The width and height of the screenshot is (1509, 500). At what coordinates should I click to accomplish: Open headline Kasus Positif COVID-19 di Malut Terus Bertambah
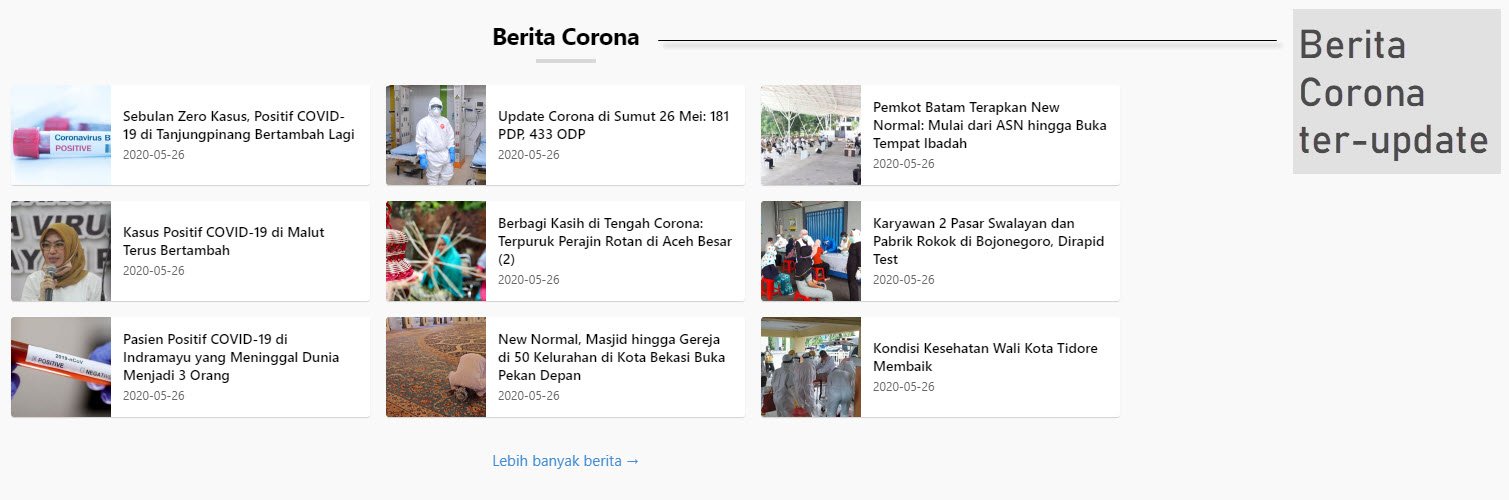point(223,241)
